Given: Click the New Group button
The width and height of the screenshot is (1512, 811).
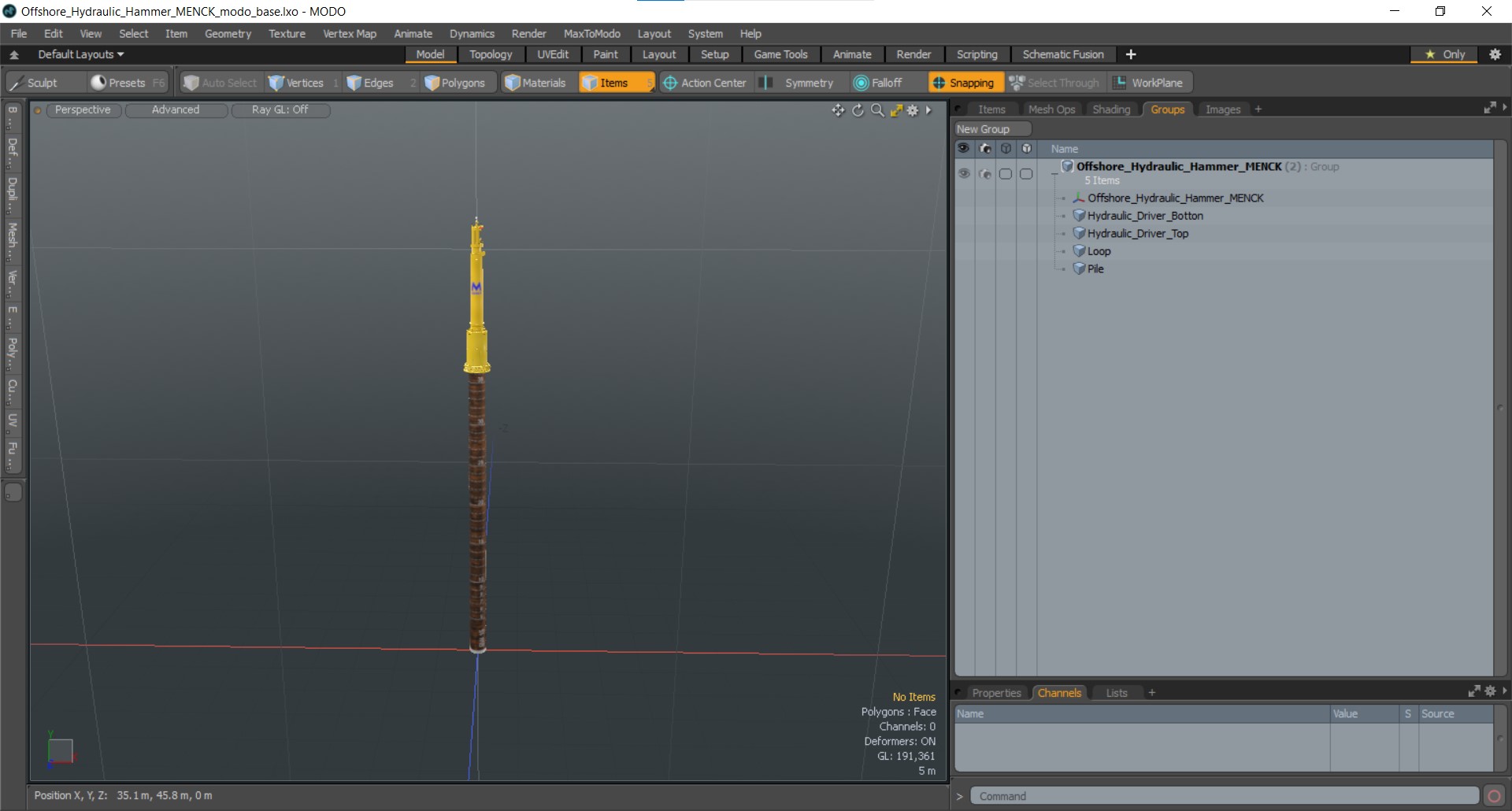Looking at the screenshot, I should click(x=992, y=129).
